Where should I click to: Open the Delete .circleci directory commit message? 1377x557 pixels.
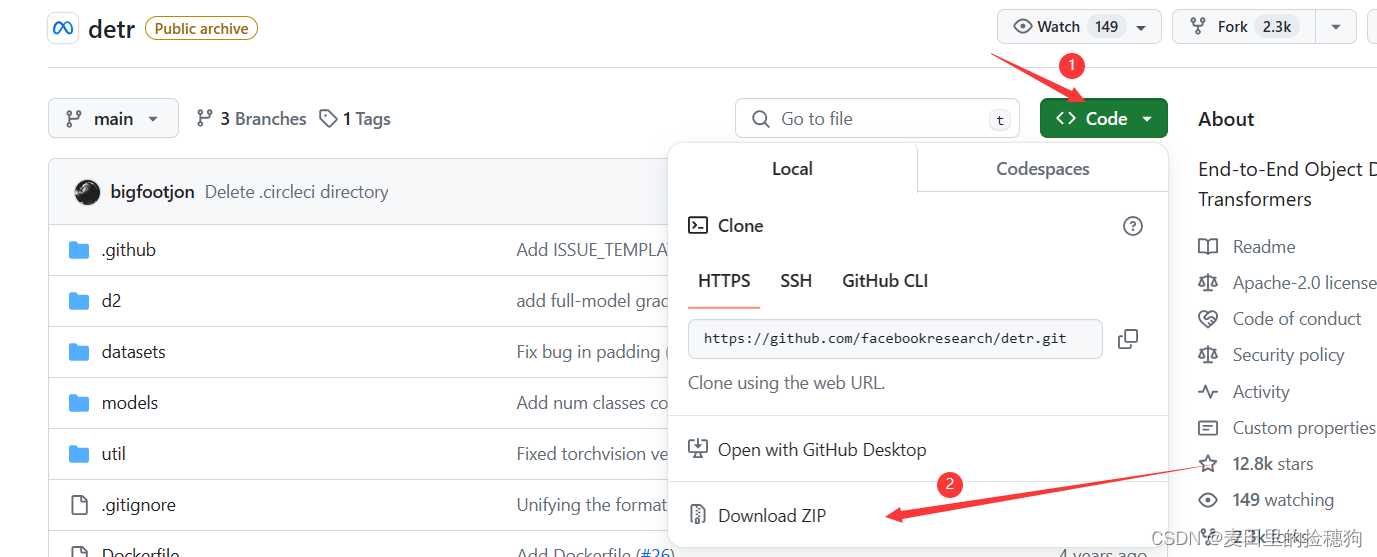[296, 192]
